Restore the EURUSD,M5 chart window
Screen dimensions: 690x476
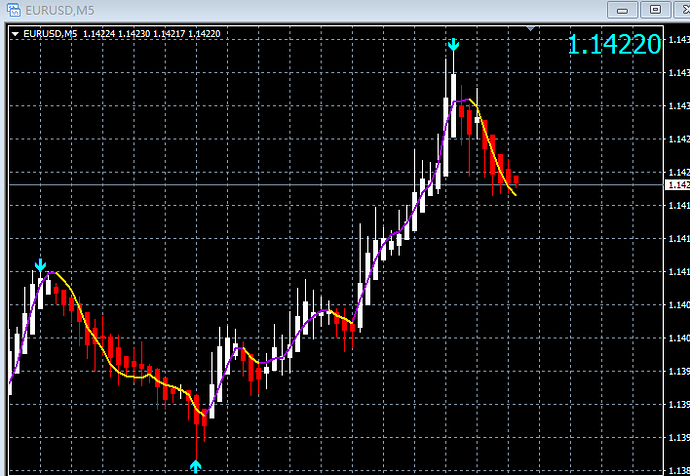pyautogui.click(x=655, y=10)
